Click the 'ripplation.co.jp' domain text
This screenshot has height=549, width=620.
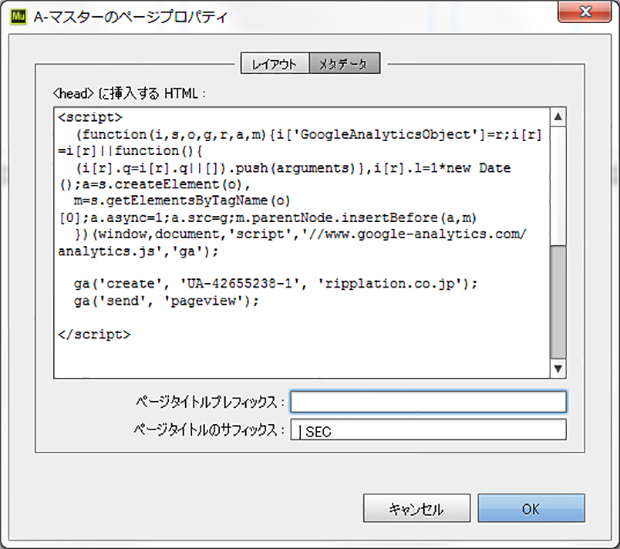click(392, 284)
